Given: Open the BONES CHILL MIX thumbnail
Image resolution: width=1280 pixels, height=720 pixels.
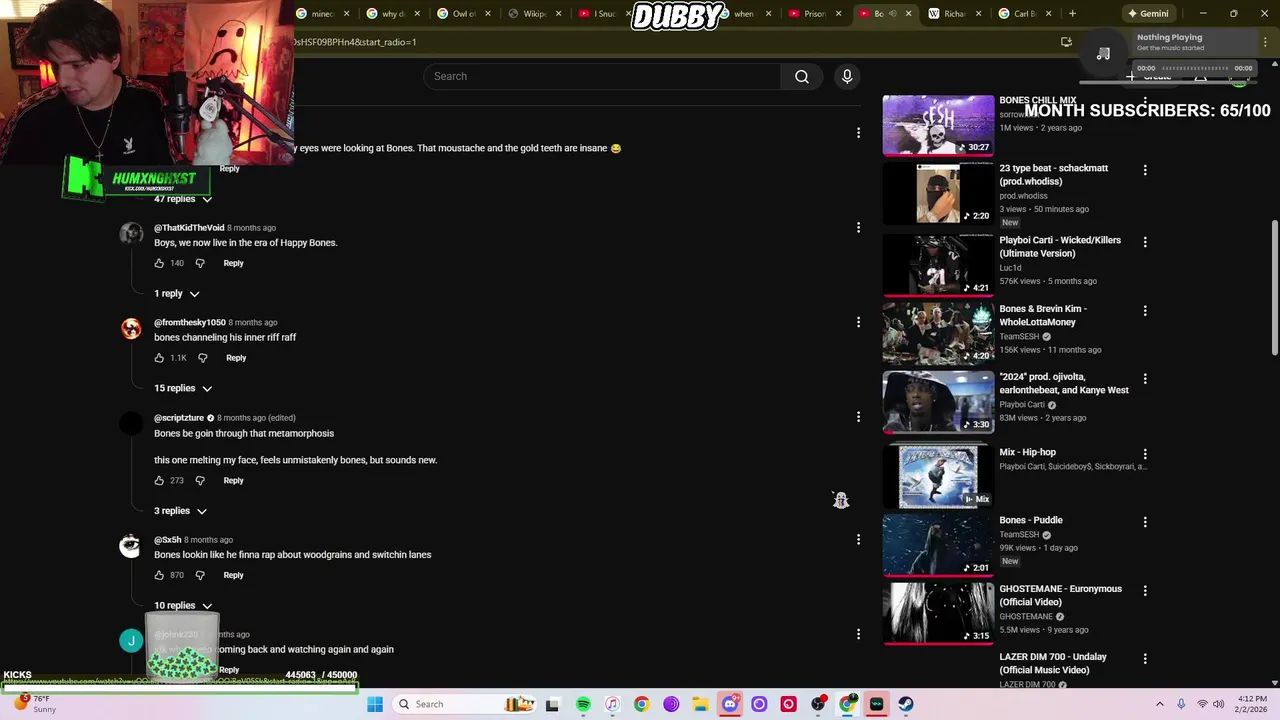Looking at the screenshot, I should (x=938, y=124).
